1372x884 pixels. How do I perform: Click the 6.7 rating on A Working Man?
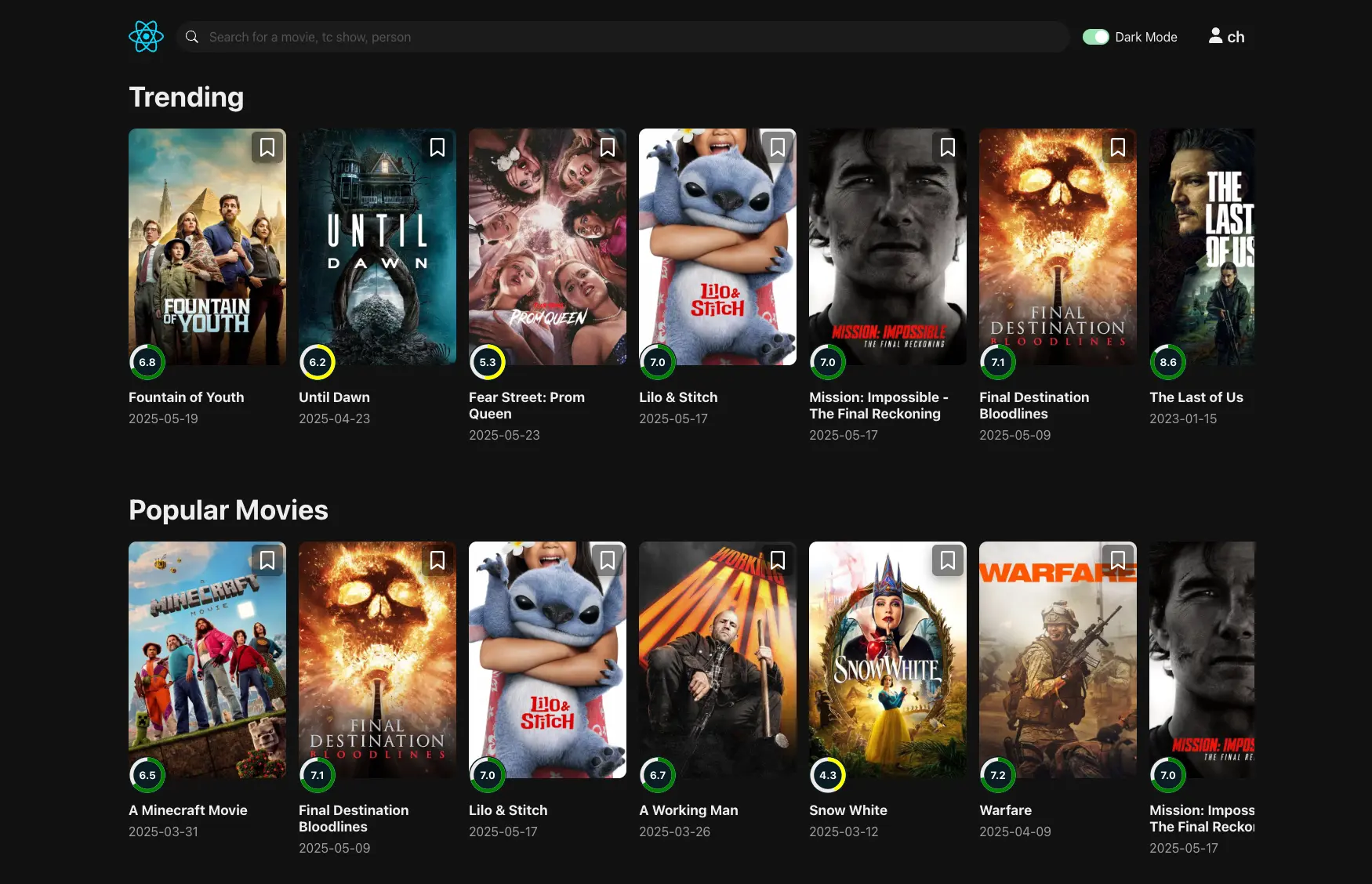tap(658, 775)
